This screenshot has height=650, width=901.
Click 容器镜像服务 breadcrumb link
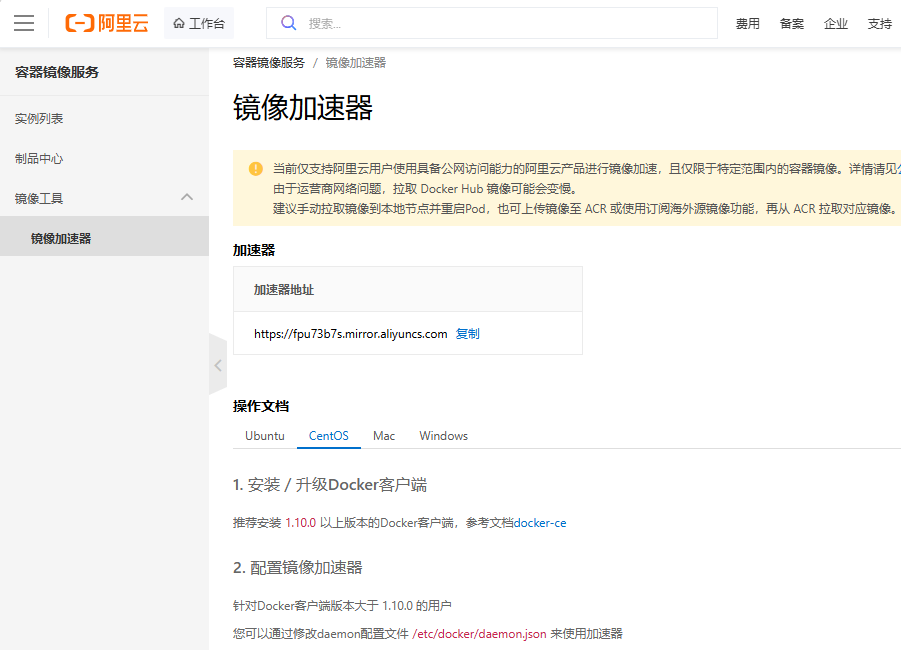pos(269,62)
